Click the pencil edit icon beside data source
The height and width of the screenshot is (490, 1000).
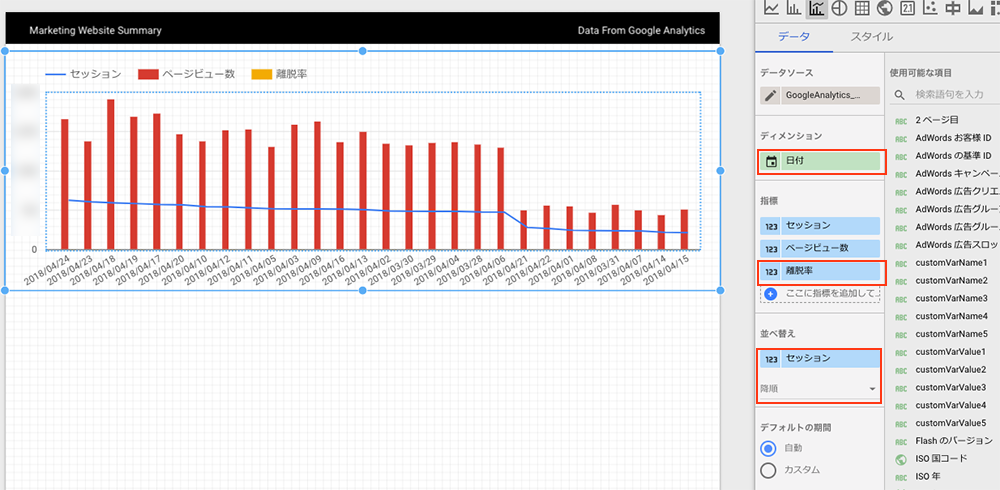pos(770,96)
